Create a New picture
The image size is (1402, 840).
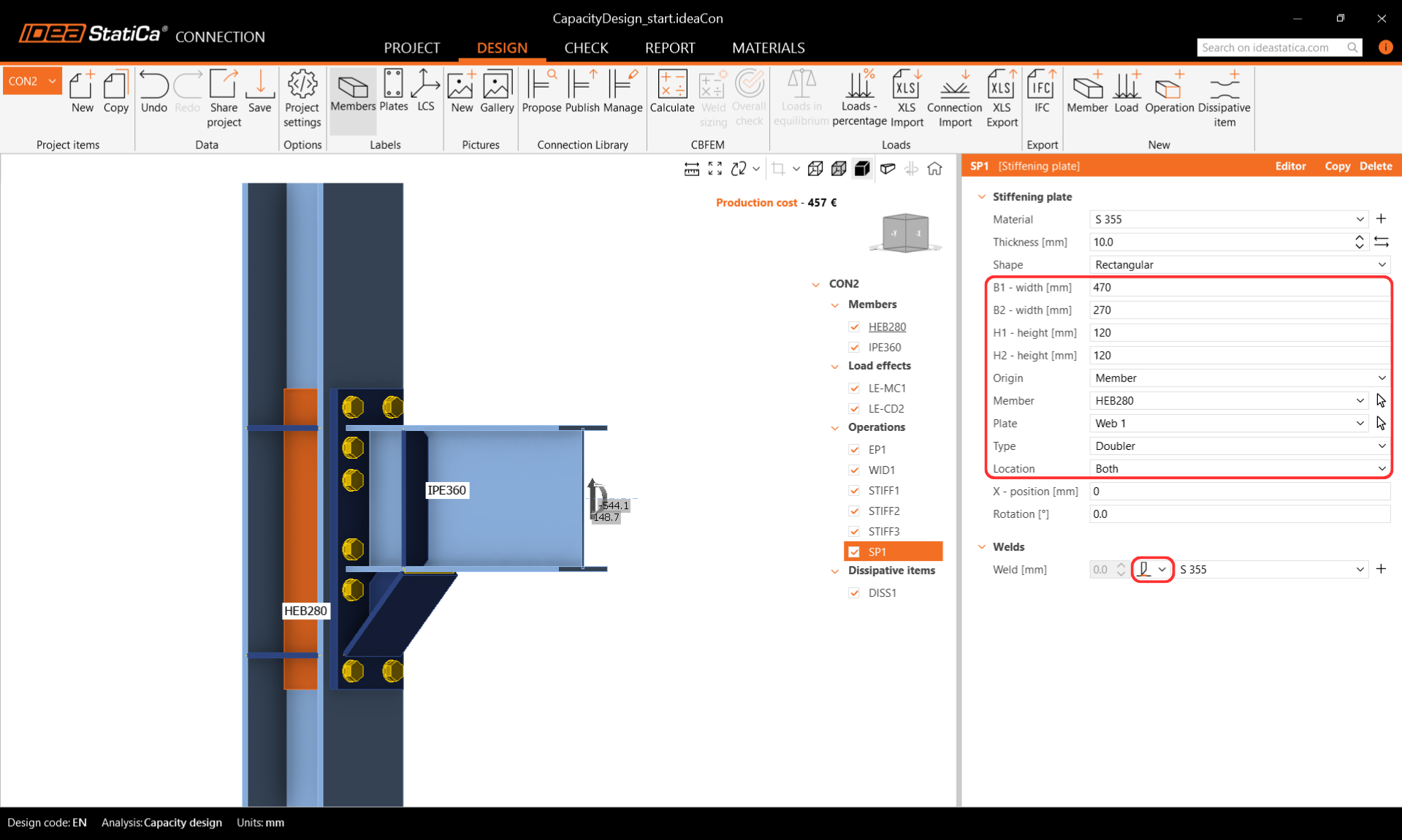pyautogui.click(x=462, y=91)
